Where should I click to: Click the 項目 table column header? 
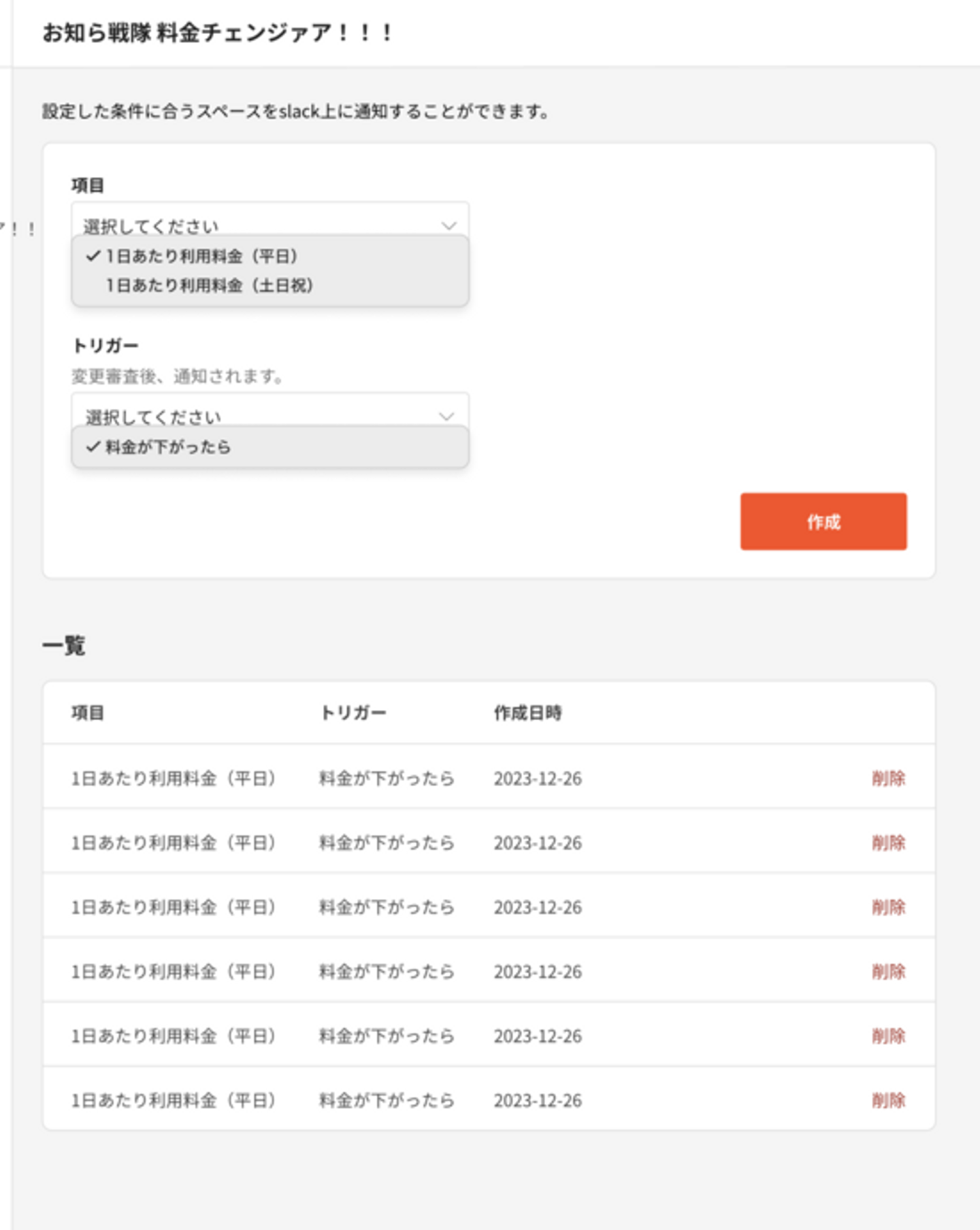pos(88,713)
